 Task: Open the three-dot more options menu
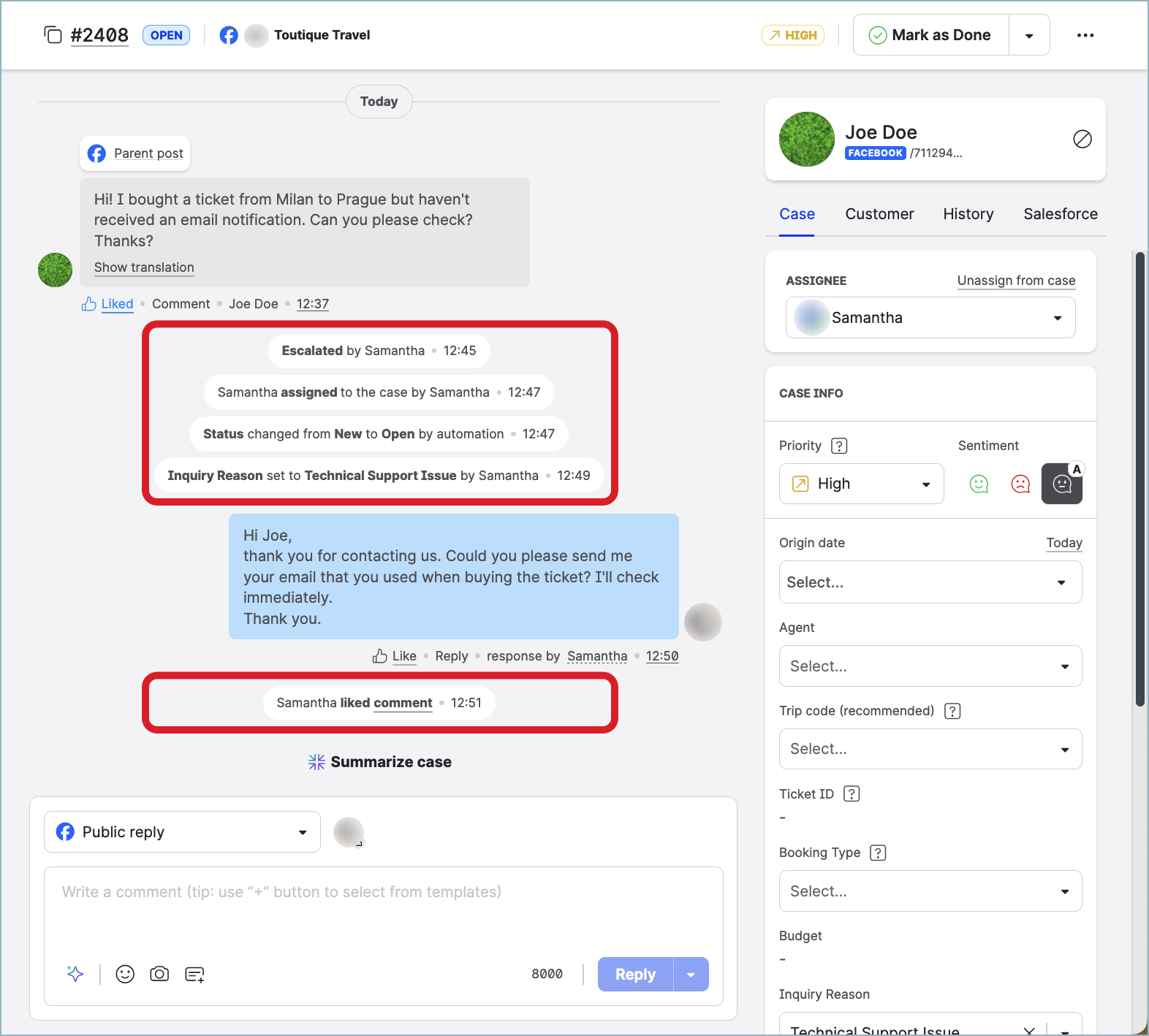(x=1085, y=35)
